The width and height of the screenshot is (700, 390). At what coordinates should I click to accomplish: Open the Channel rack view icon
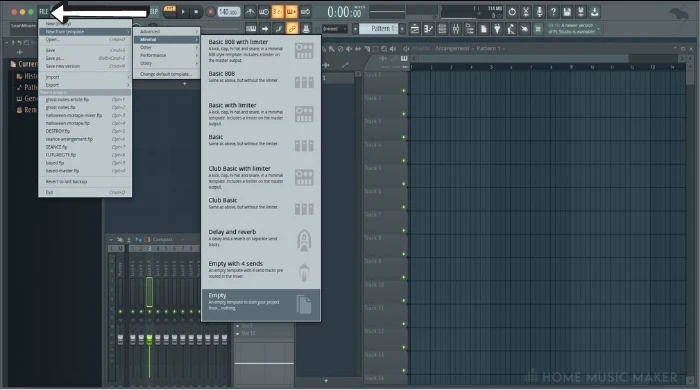[442, 29]
